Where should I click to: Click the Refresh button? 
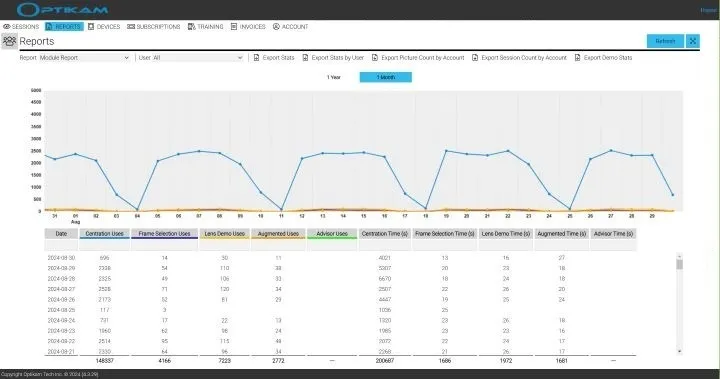click(665, 41)
